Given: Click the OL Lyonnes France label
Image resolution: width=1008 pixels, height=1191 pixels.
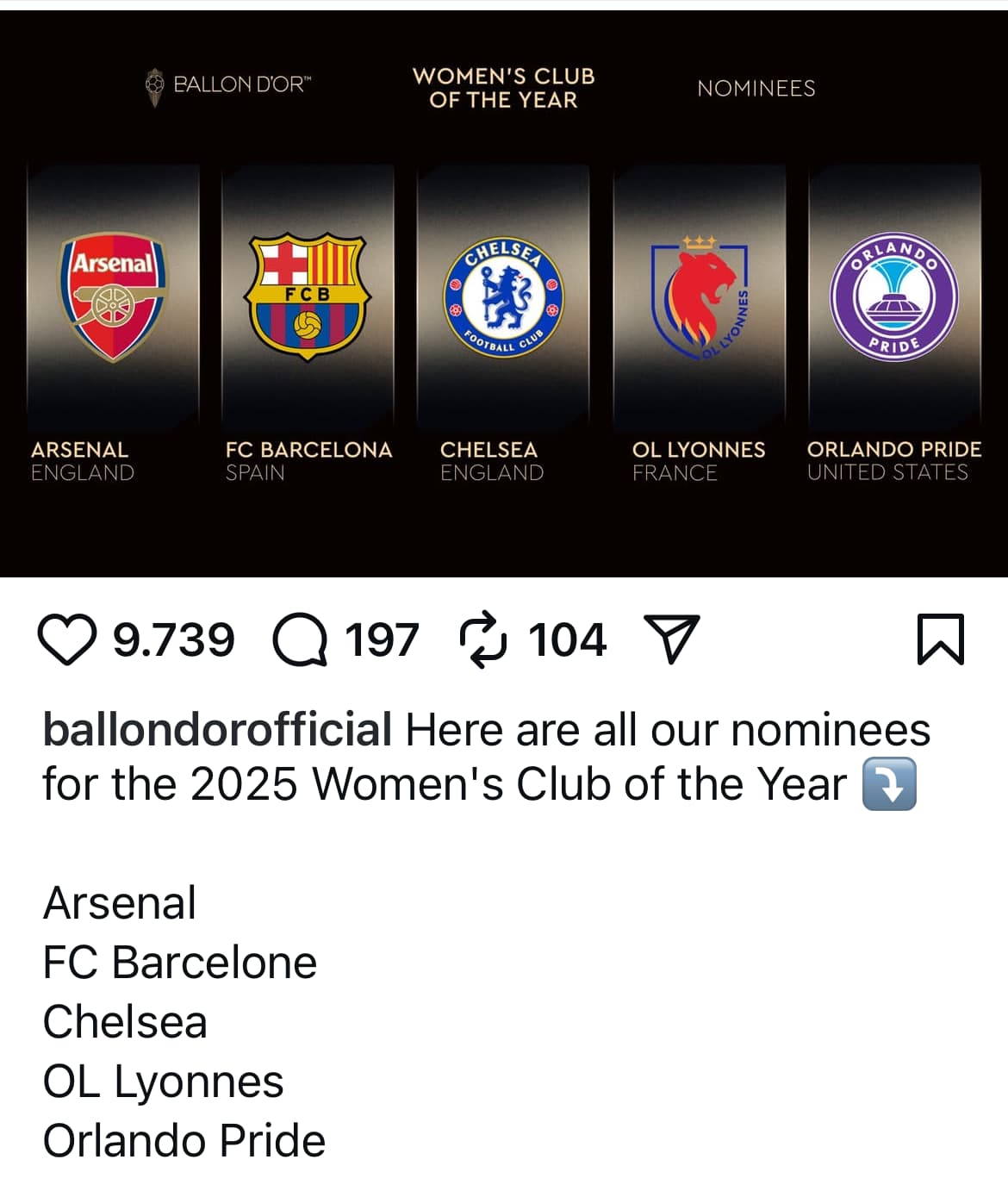Looking at the screenshot, I should 698,460.
